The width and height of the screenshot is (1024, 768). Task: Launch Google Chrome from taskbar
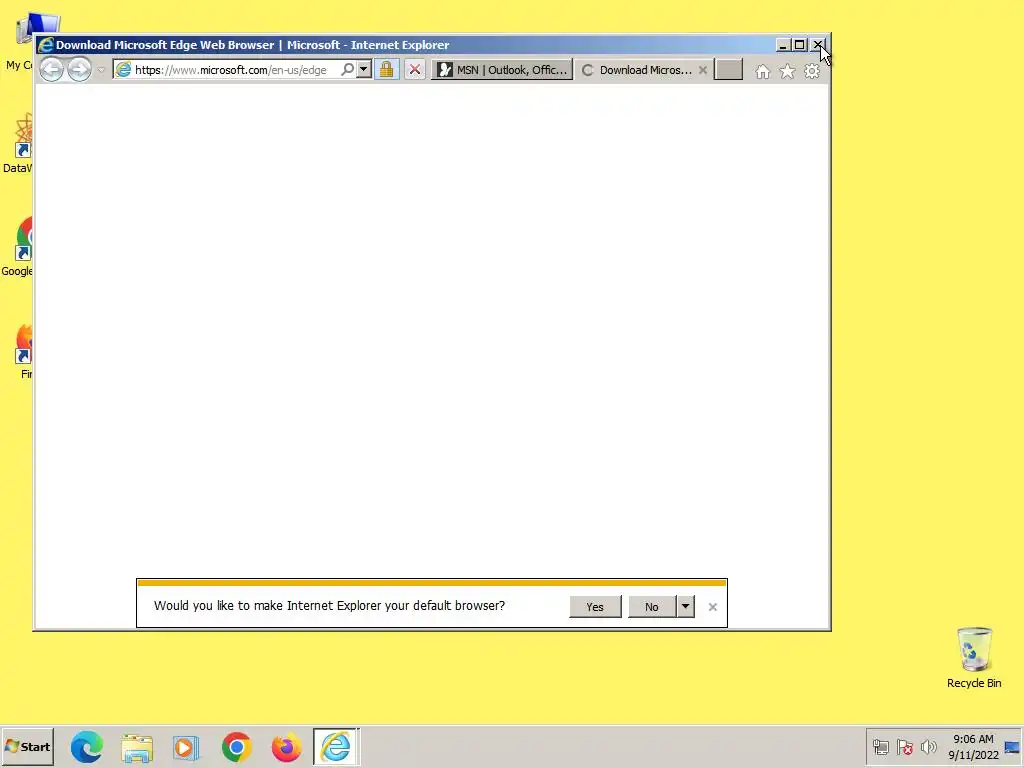click(236, 746)
